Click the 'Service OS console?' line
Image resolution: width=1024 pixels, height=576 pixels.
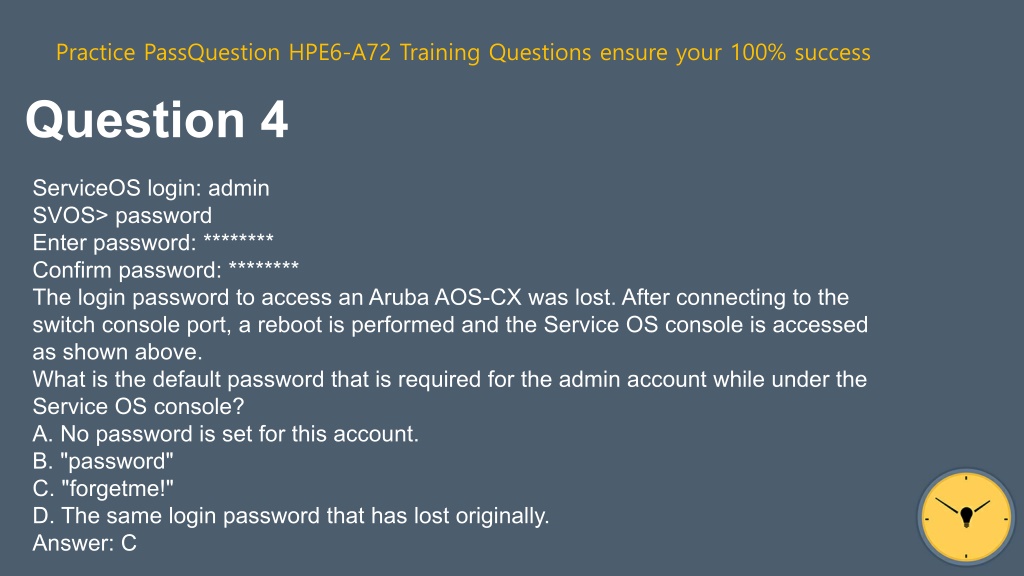click(138, 407)
